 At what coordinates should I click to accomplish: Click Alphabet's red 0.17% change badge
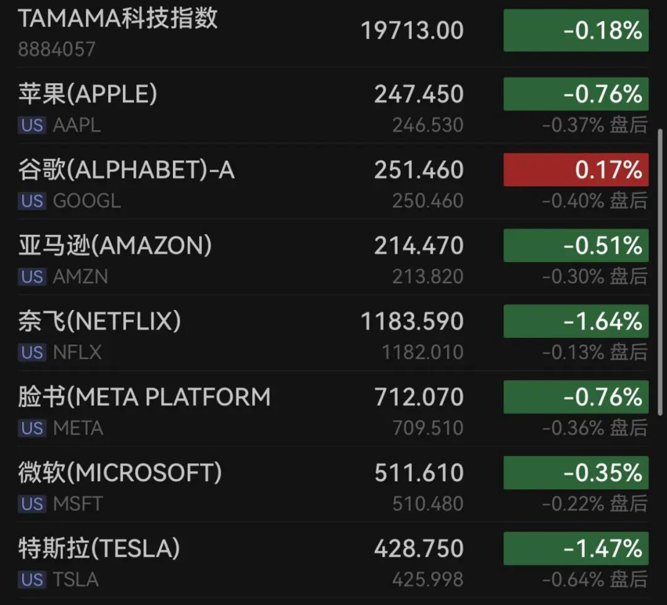click(x=575, y=170)
